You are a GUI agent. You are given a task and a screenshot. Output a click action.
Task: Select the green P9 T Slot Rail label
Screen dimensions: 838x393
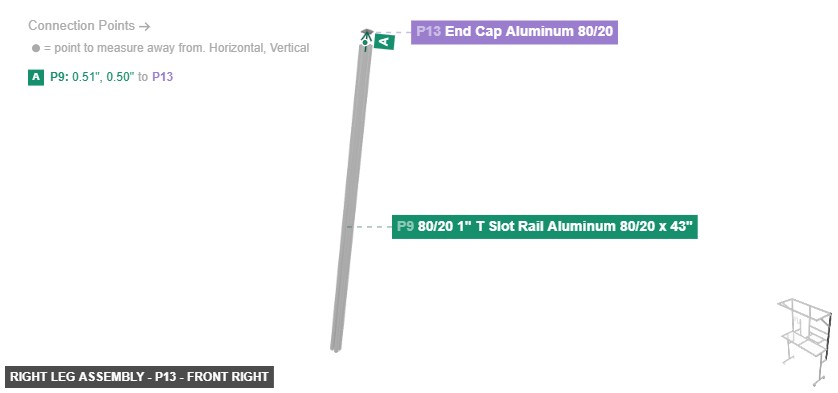[545, 227]
